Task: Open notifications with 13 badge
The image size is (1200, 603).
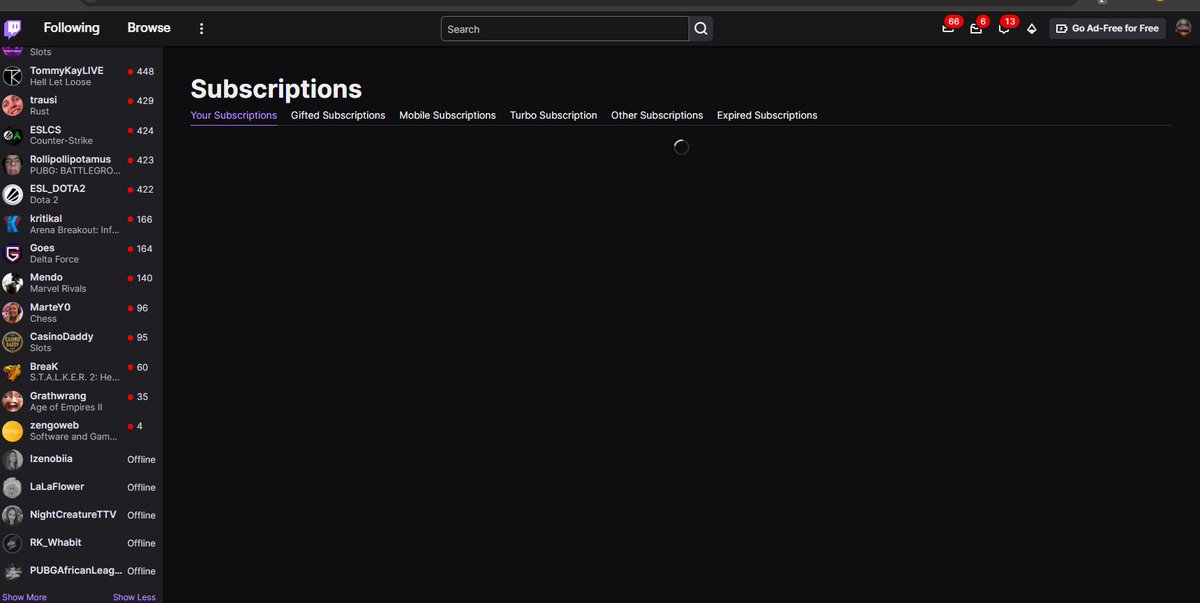Action: point(1004,28)
